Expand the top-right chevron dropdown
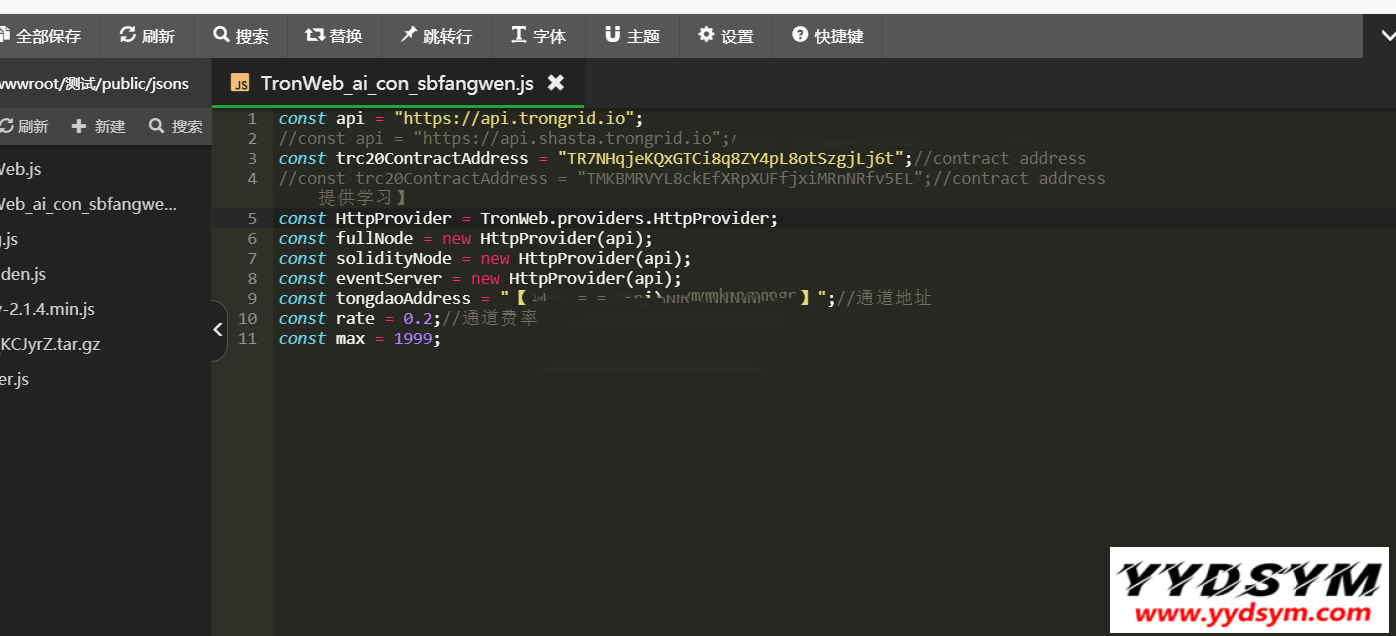This screenshot has height=636, width=1396. click(1386, 36)
